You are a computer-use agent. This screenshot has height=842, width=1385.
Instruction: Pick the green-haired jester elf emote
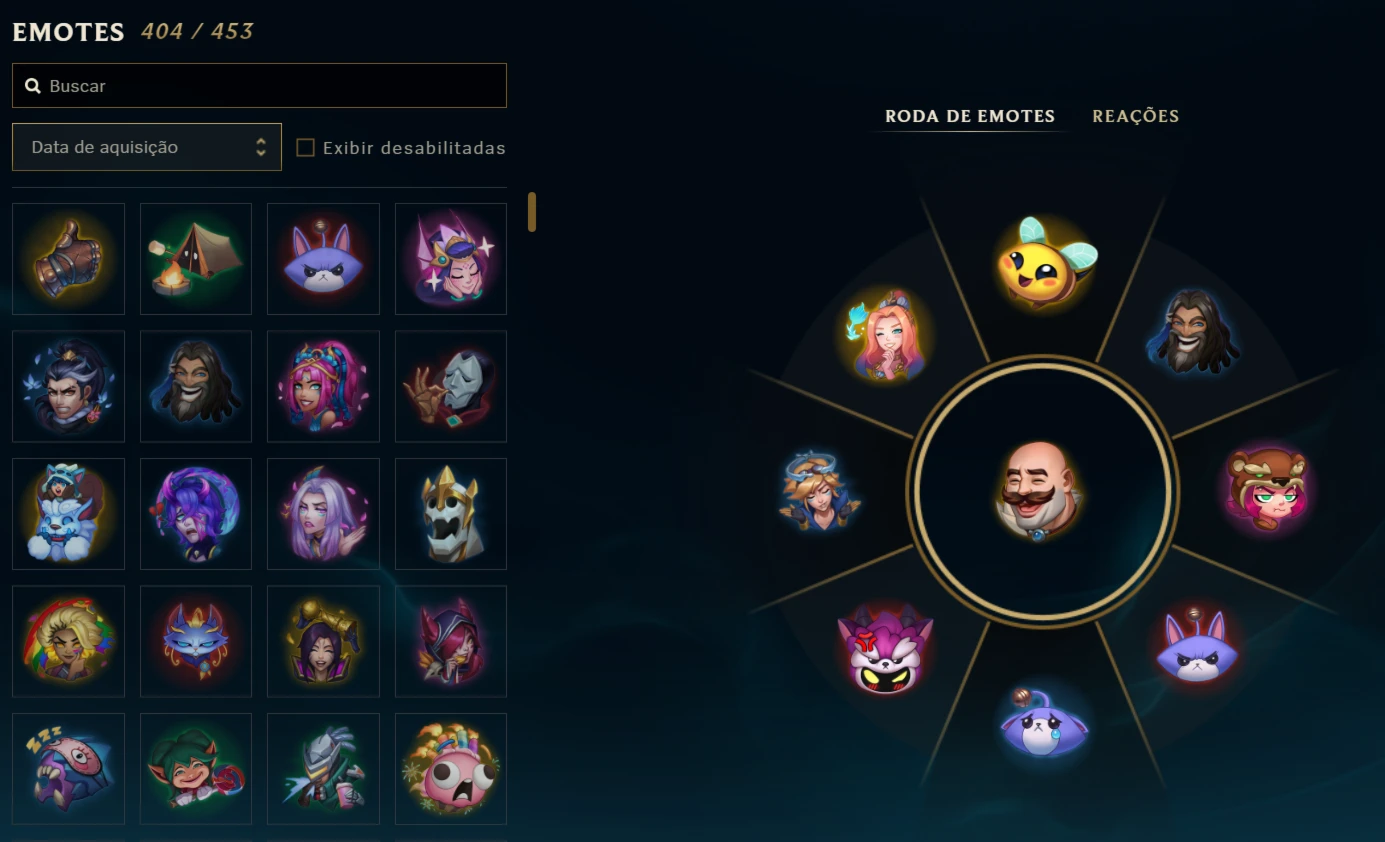tap(196, 769)
